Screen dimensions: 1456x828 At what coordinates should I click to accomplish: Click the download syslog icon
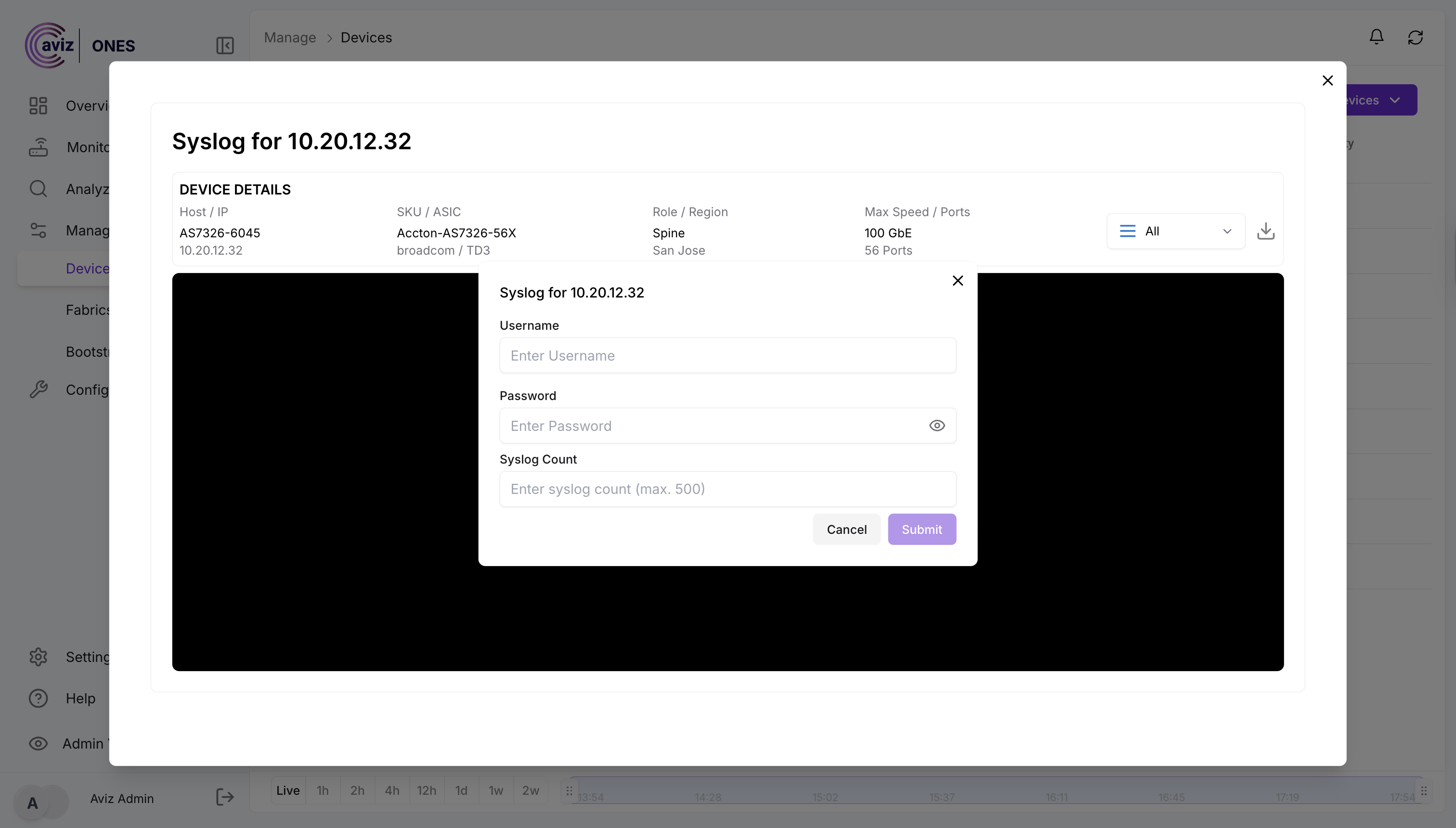pyautogui.click(x=1265, y=231)
